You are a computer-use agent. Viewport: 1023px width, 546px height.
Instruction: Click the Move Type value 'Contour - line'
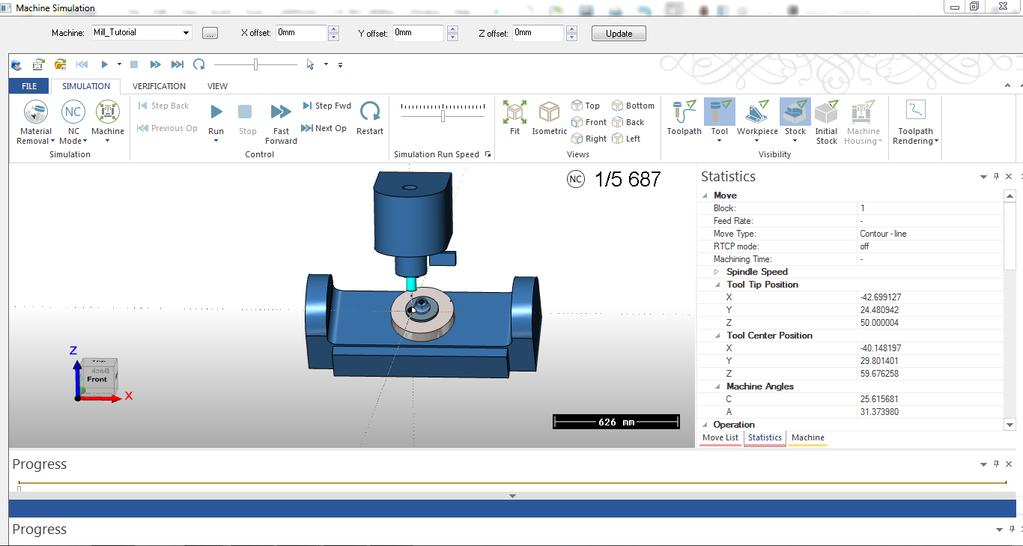(x=883, y=234)
